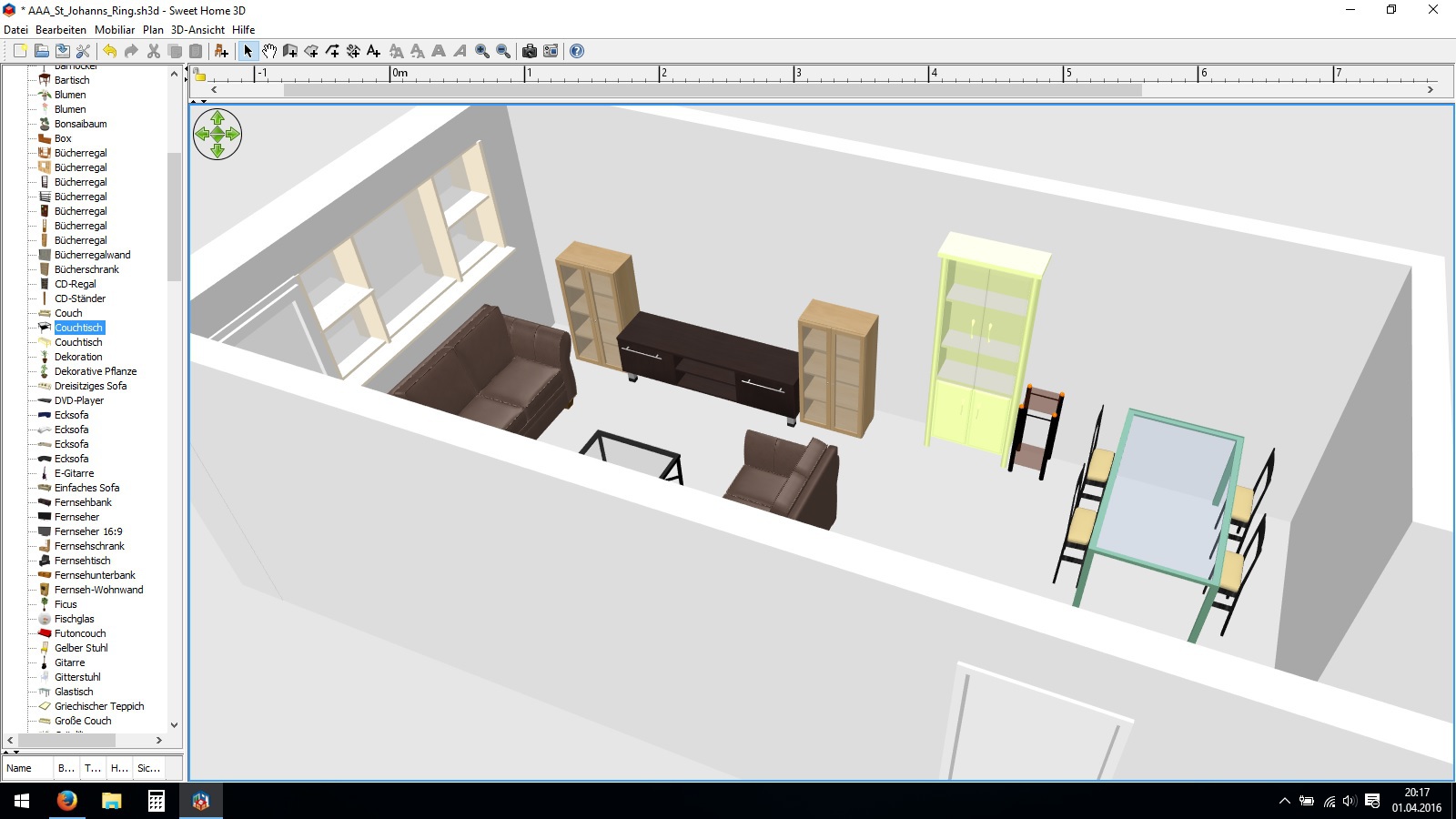
Task: Click the plan horizontal scrollbar thumb
Action: pos(713,90)
